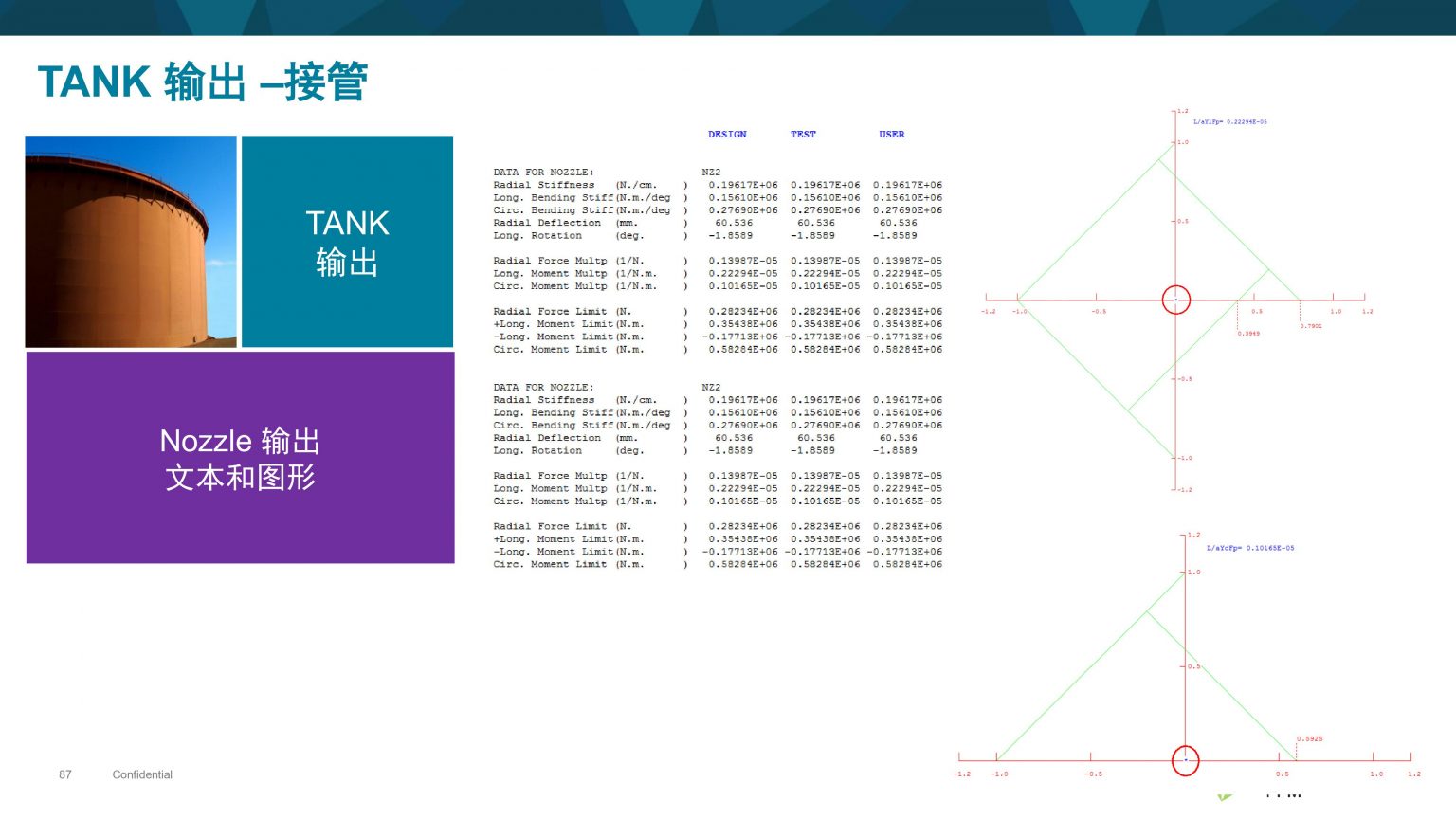Click the "Confidential" footer text

point(142,774)
